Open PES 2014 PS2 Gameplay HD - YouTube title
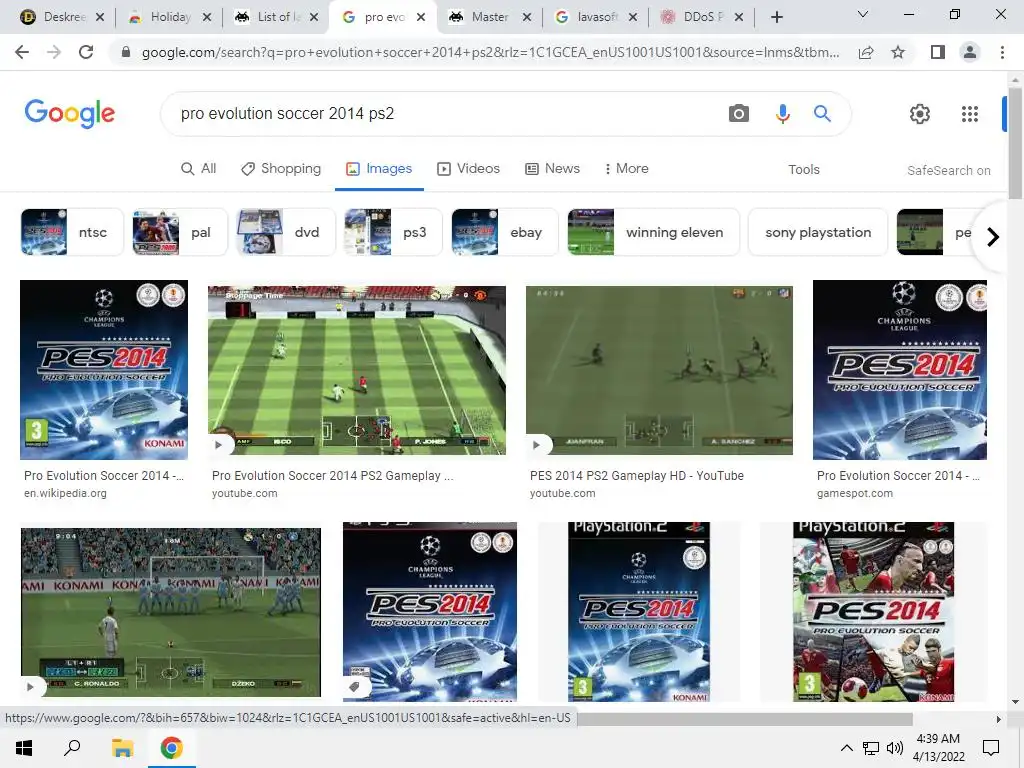Image resolution: width=1024 pixels, height=768 pixels. coord(637,475)
